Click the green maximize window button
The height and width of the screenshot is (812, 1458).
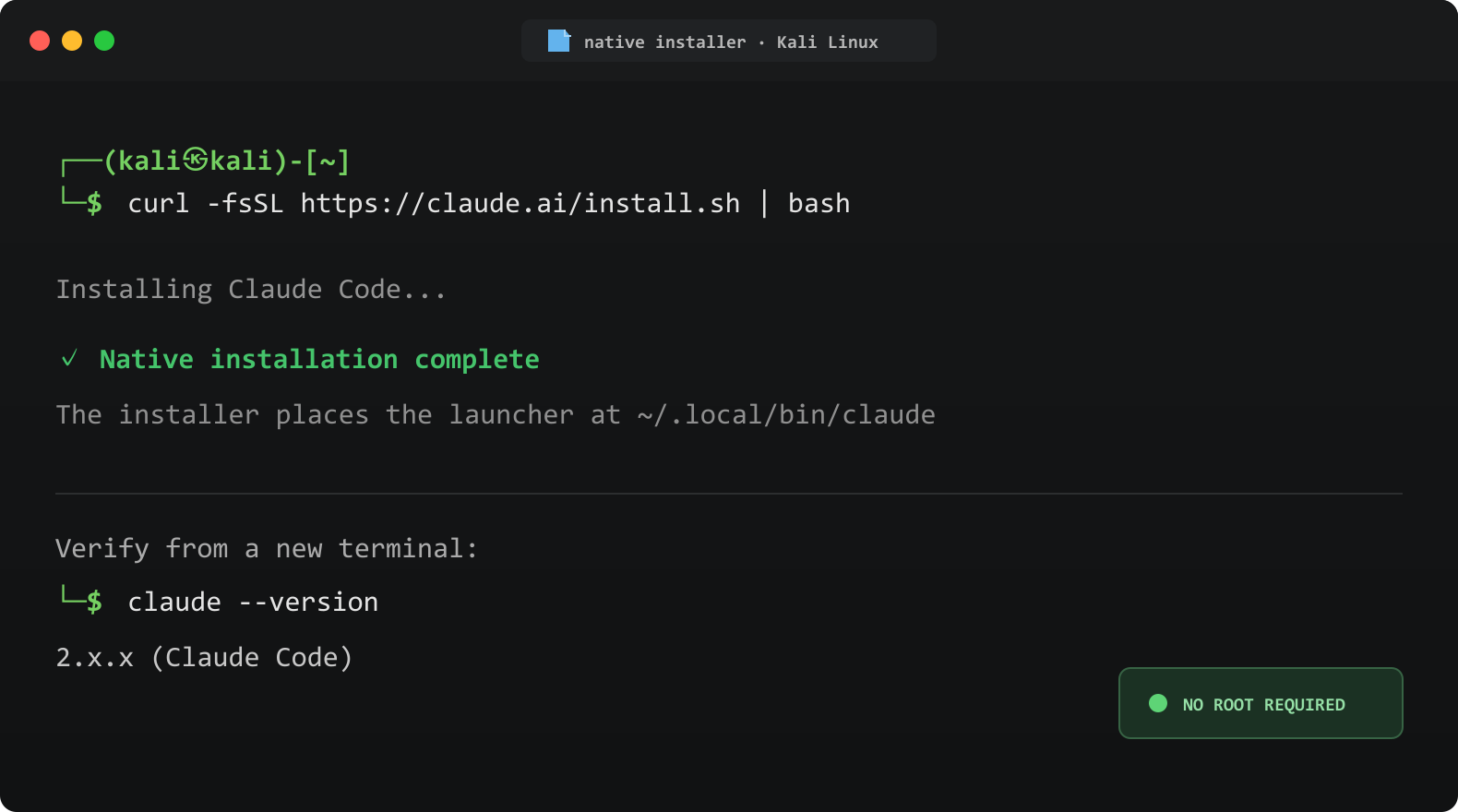pyautogui.click(x=104, y=41)
